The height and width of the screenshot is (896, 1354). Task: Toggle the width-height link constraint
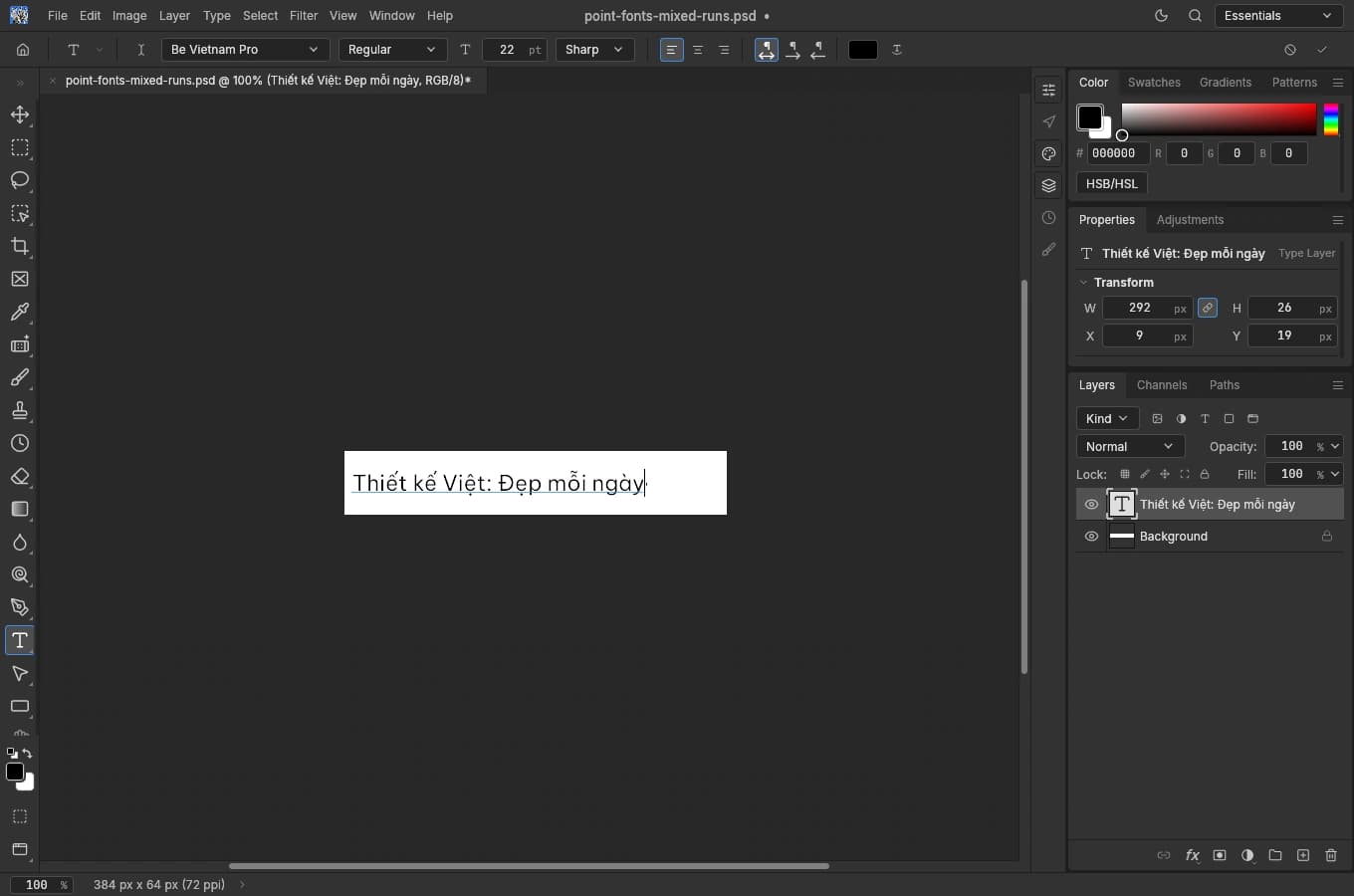pos(1208,309)
